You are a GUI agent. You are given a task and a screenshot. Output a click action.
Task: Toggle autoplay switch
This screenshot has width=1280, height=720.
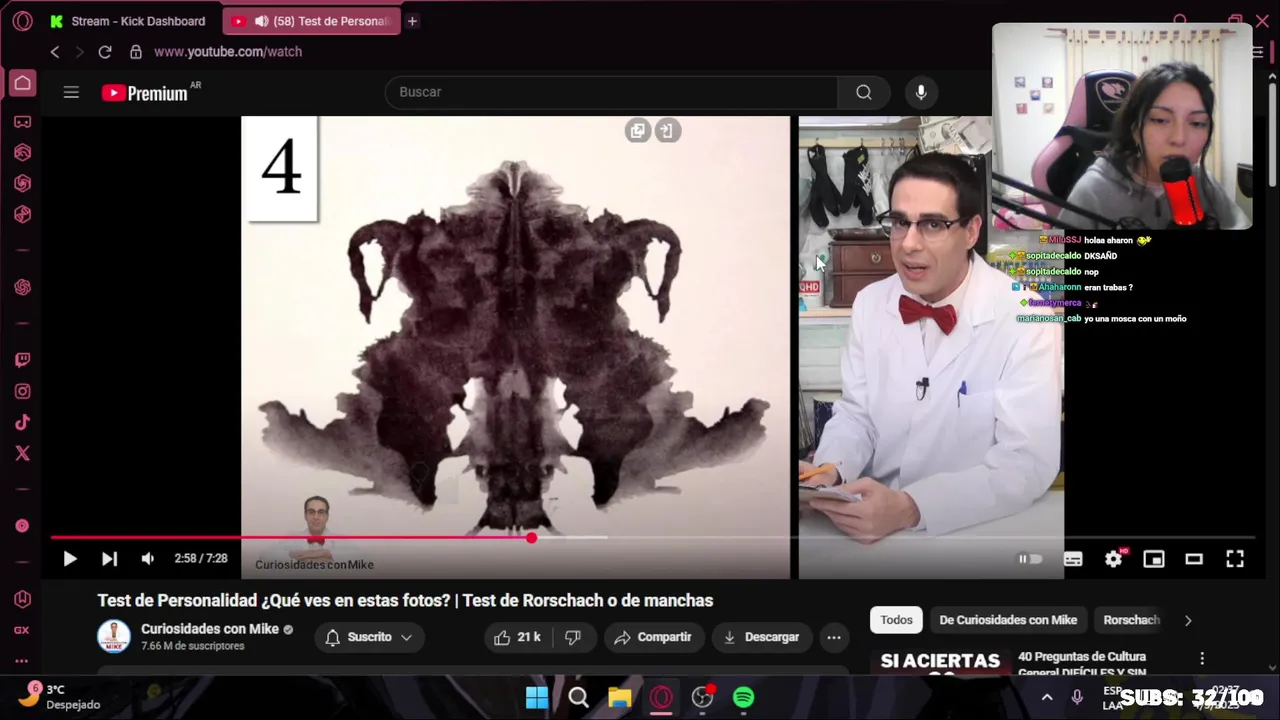coord(1030,559)
